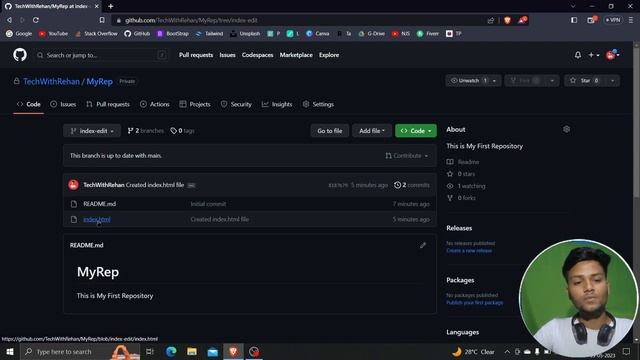Click the VPN button
This screenshot has width=640, height=360.
(613, 20)
